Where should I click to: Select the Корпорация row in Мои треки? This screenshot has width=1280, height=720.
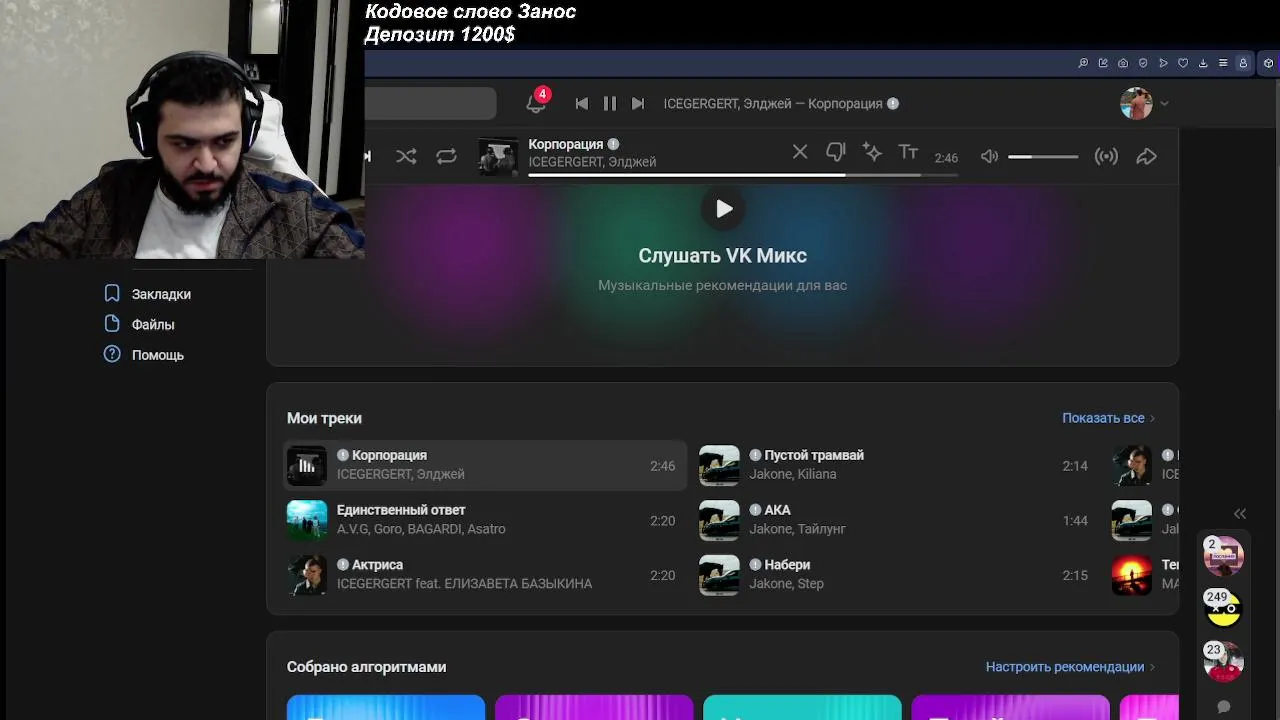485,465
